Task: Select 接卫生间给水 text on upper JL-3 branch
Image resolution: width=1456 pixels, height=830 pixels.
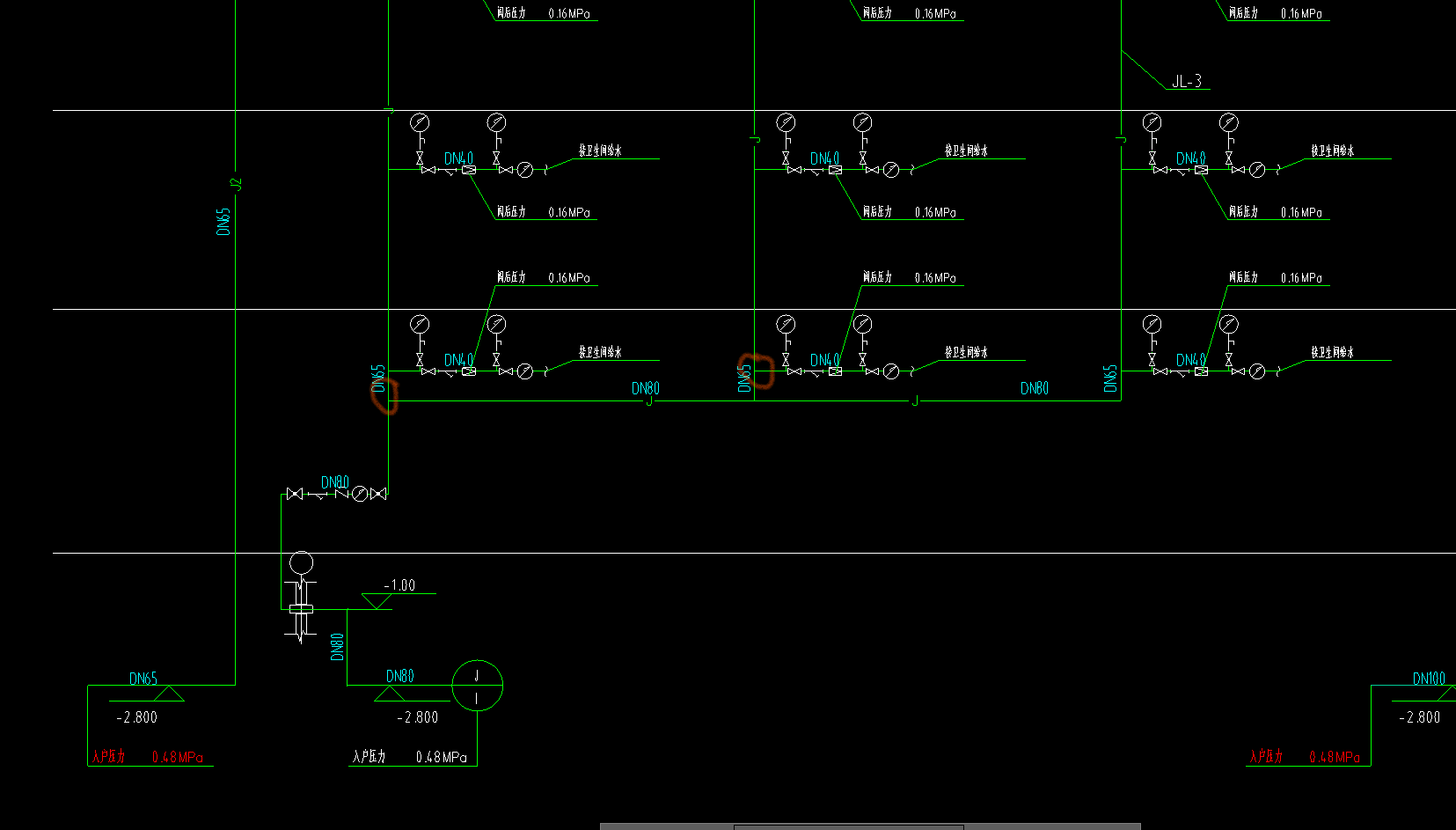Action: click(1332, 151)
